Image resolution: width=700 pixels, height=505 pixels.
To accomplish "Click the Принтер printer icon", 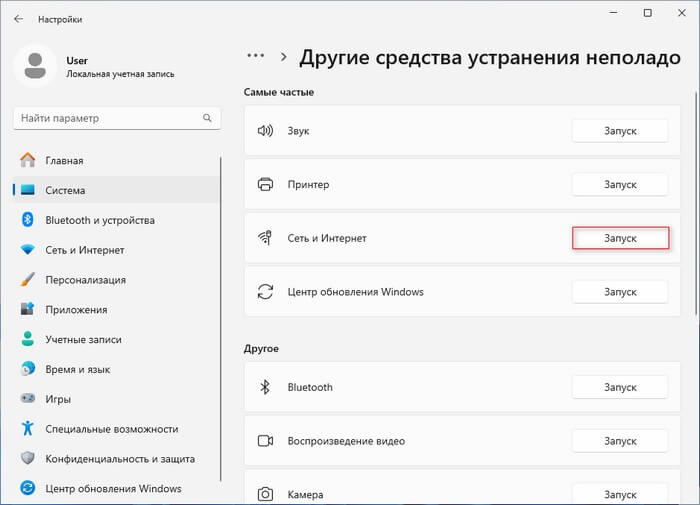I will (265, 184).
